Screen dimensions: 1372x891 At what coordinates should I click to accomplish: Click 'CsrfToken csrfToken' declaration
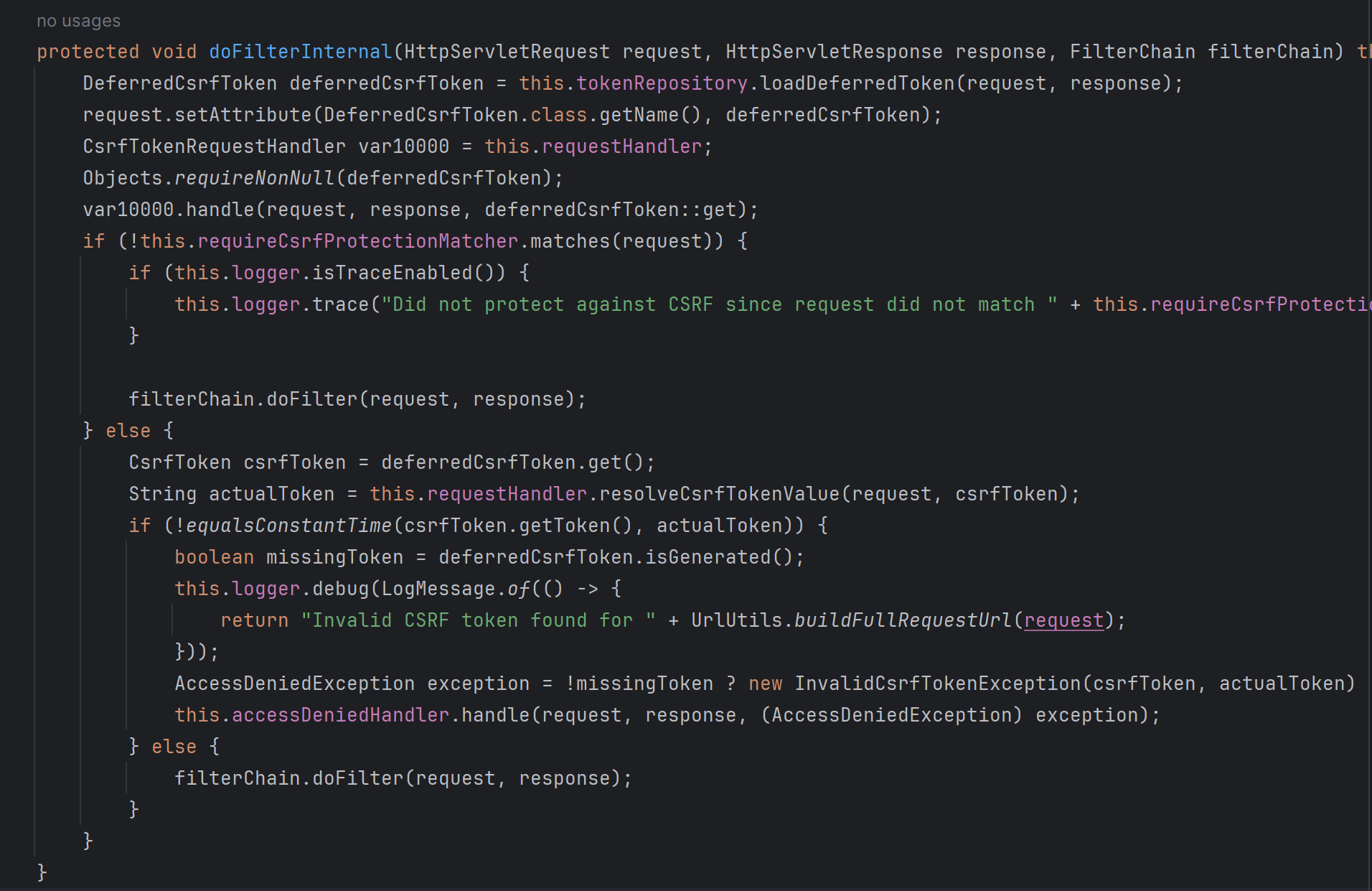238,462
